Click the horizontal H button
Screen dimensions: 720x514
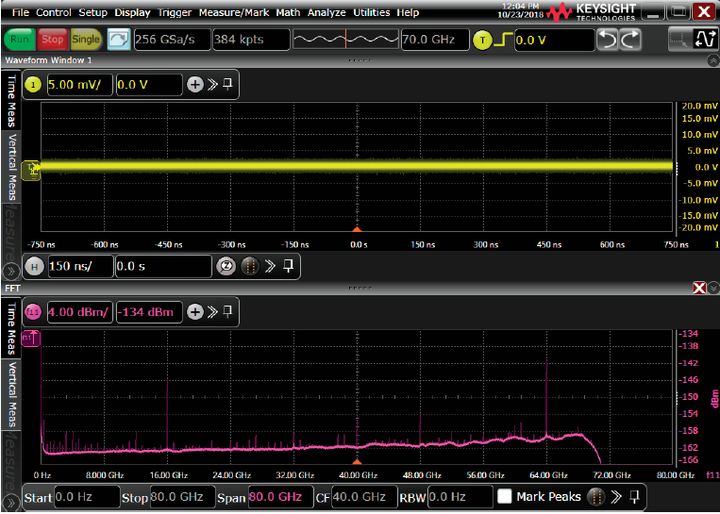click(34, 266)
